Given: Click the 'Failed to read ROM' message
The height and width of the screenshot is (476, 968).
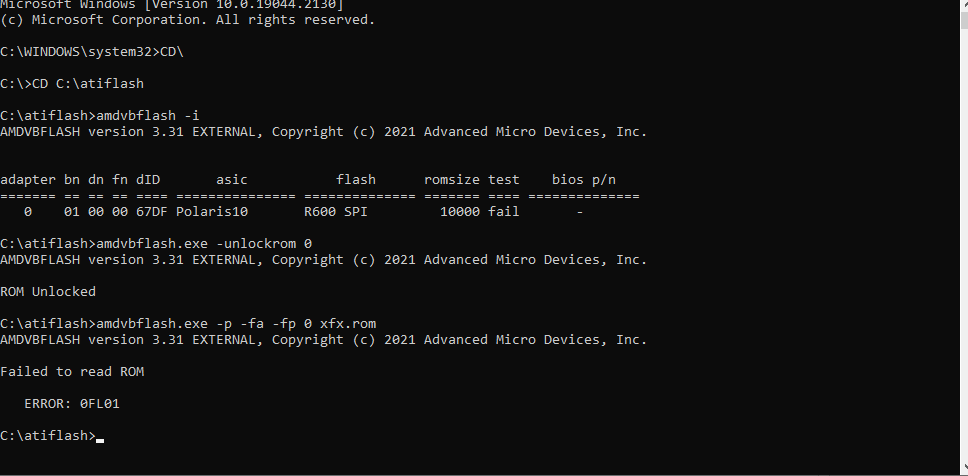Looking at the screenshot, I should click(x=72, y=372).
